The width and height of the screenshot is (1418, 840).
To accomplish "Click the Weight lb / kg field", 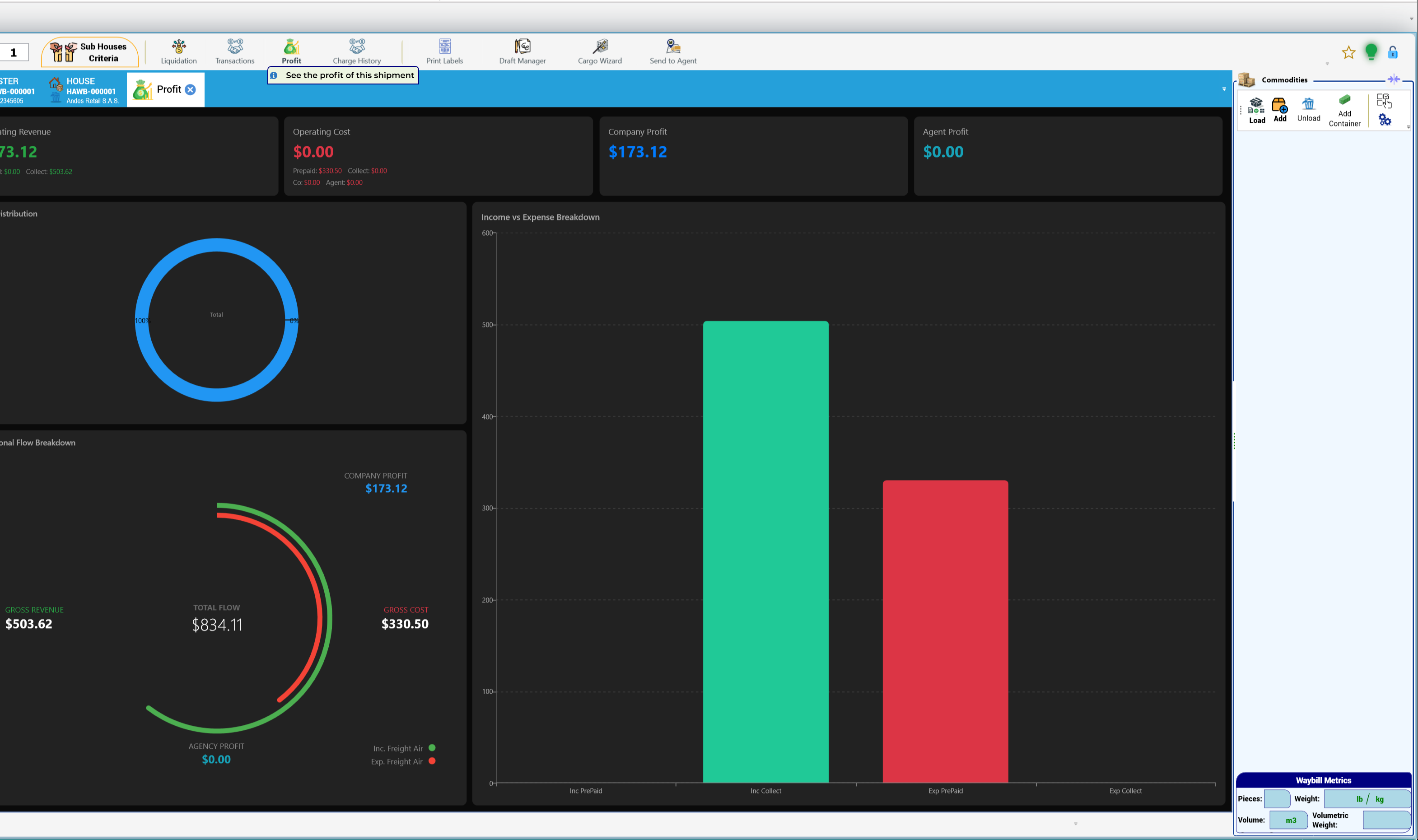I will 1367,799.
